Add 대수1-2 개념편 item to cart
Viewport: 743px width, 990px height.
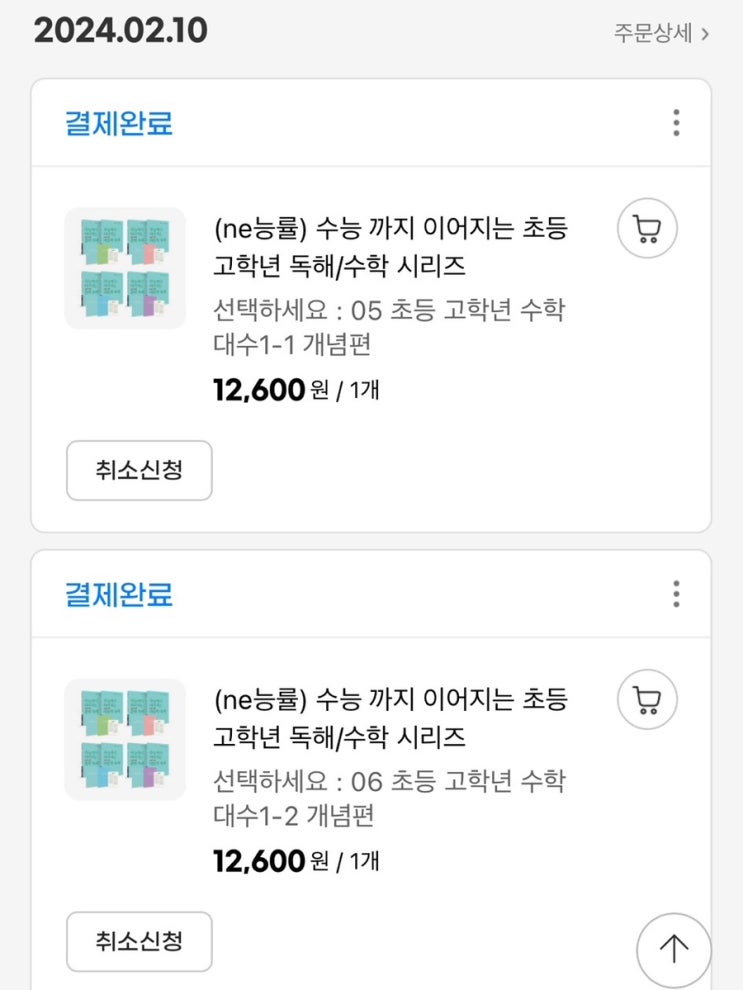(647, 700)
